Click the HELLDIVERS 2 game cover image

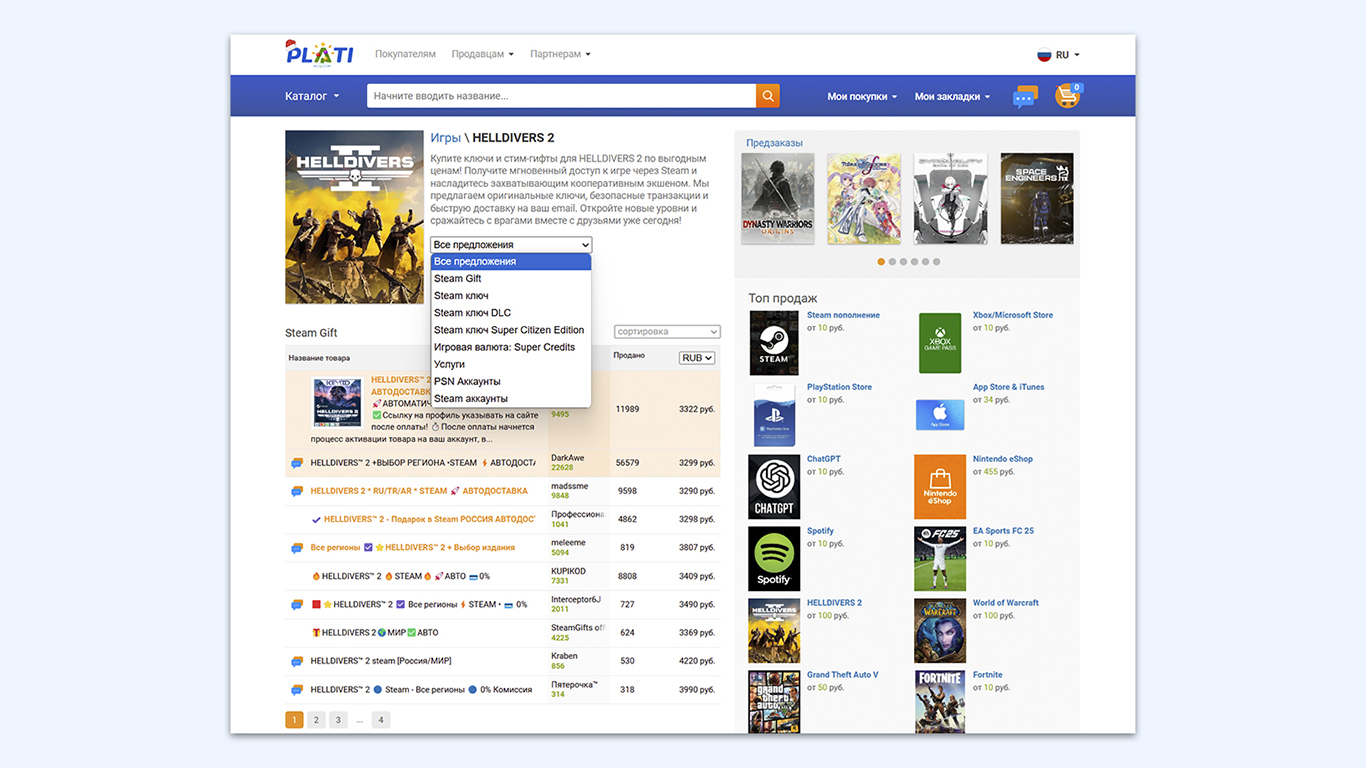point(354,217)
